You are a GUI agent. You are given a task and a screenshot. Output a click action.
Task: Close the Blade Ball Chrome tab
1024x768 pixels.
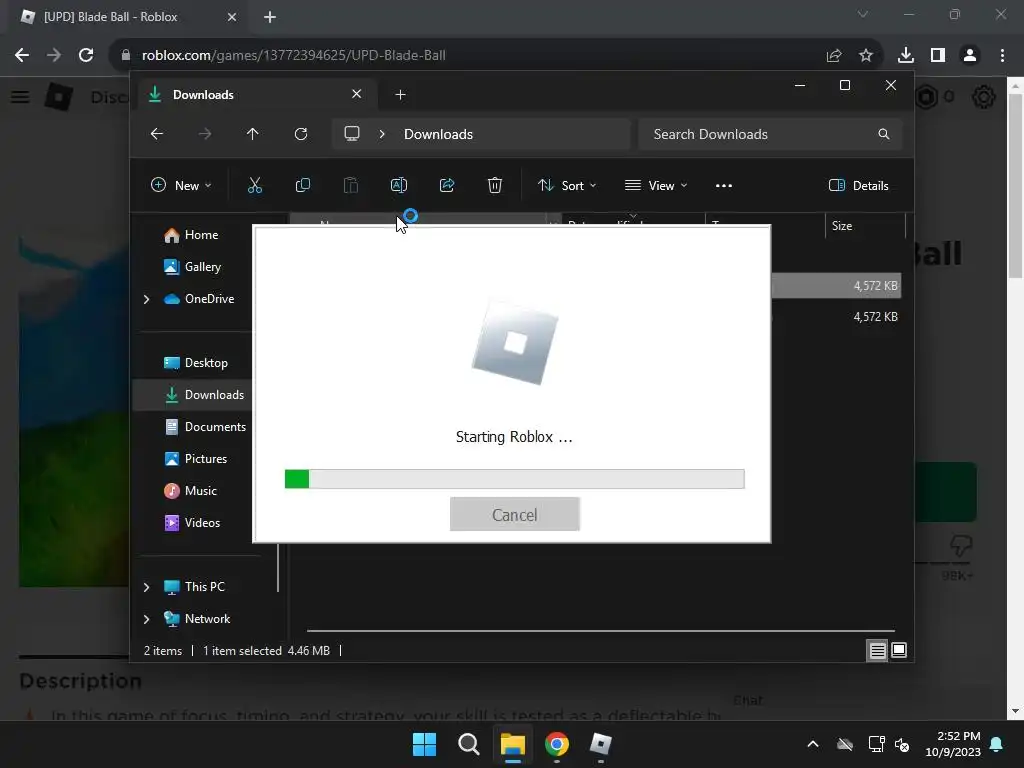(232, 17)
